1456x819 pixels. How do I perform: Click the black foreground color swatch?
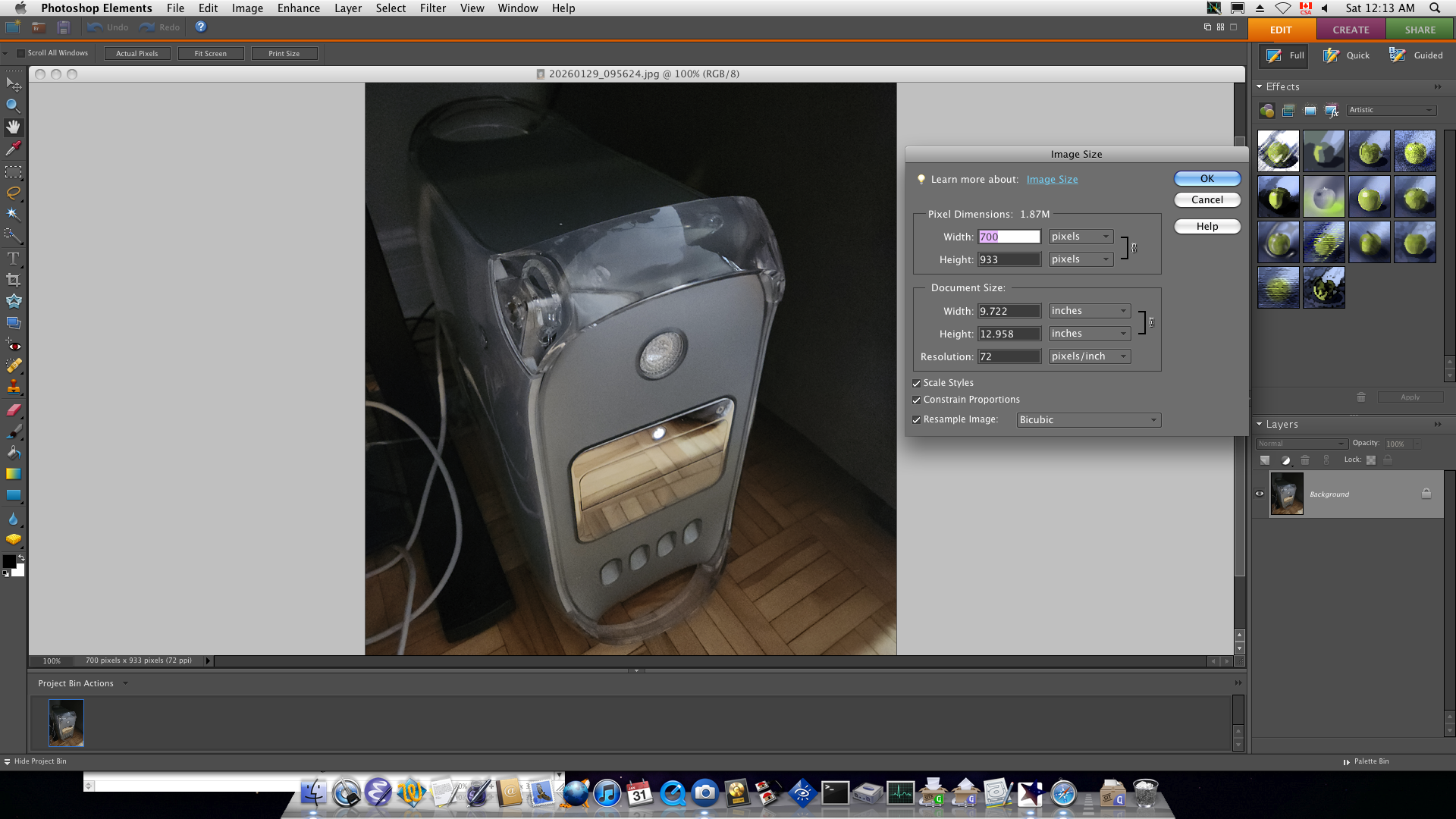9,561
